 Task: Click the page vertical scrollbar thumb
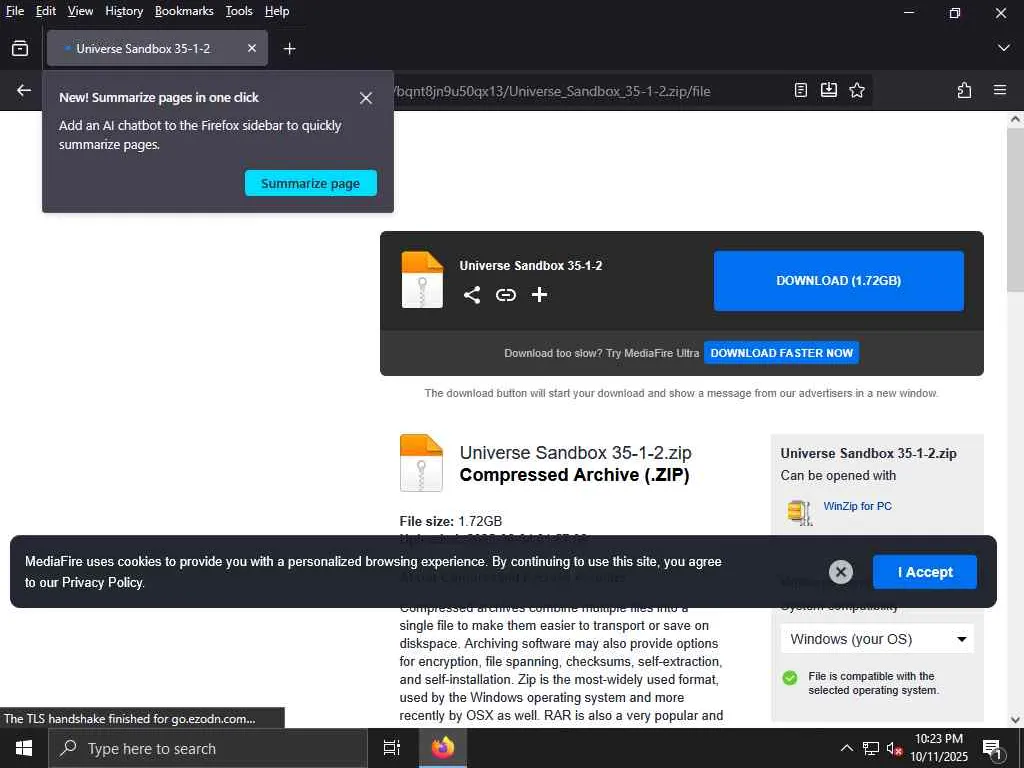coord(1015,211)
